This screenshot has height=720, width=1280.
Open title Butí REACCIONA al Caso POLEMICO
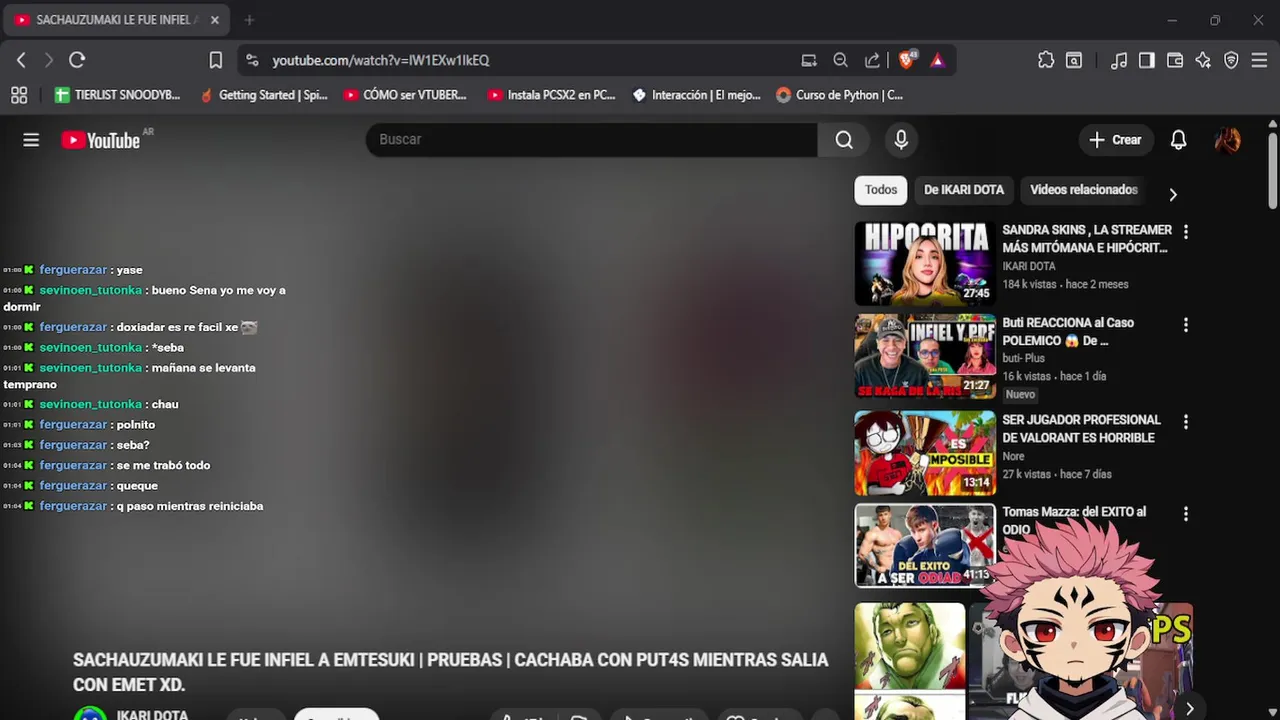pyautogui.click(x=1068, y=332)
